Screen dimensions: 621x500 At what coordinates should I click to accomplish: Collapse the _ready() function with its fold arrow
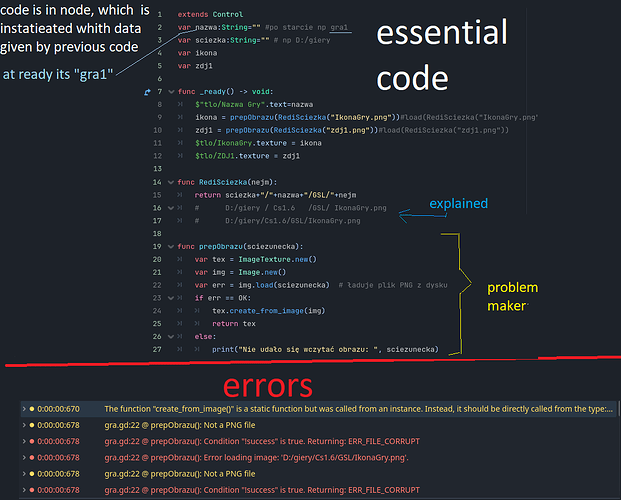169,91
